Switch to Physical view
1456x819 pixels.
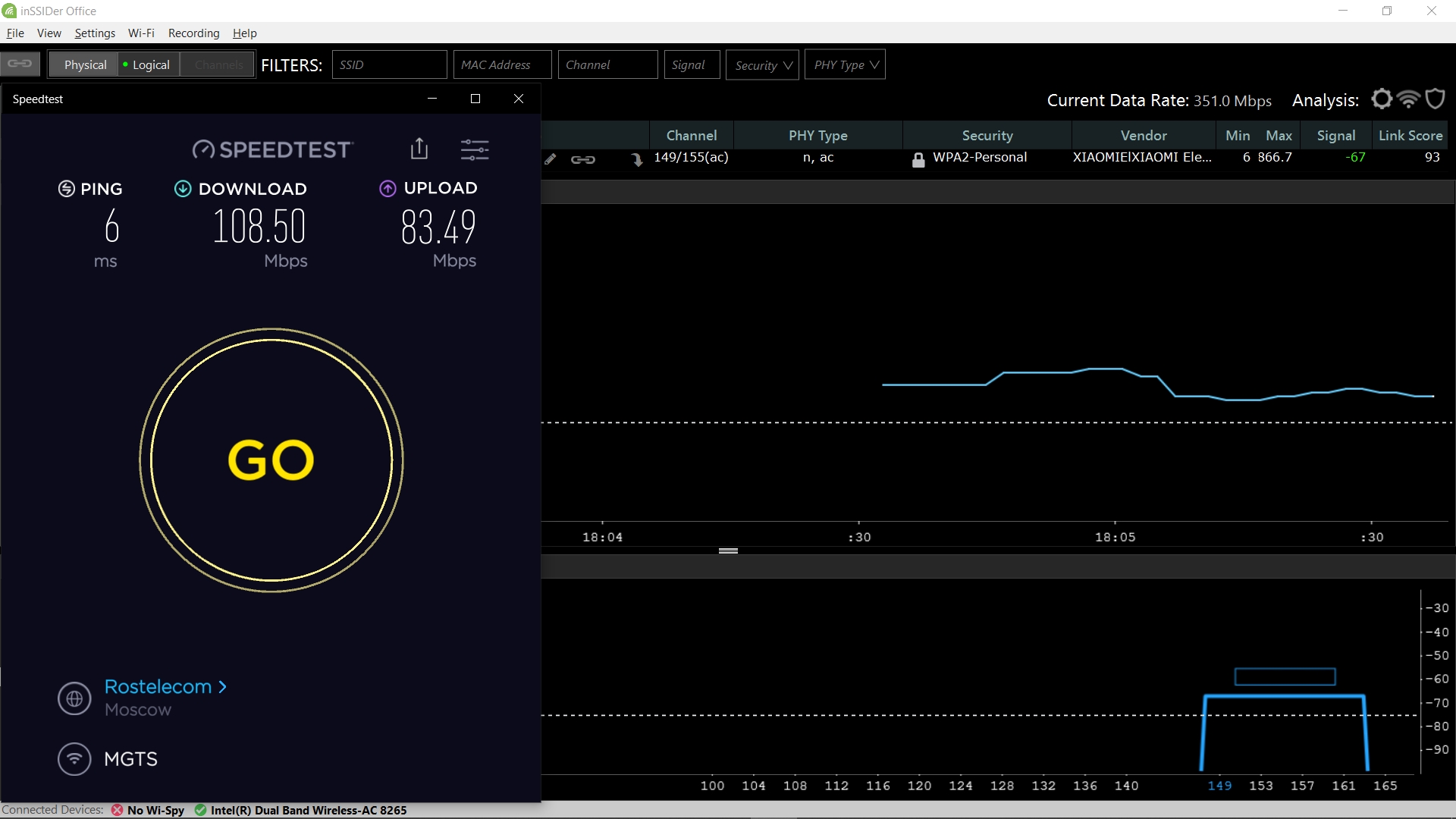point(85,64)
